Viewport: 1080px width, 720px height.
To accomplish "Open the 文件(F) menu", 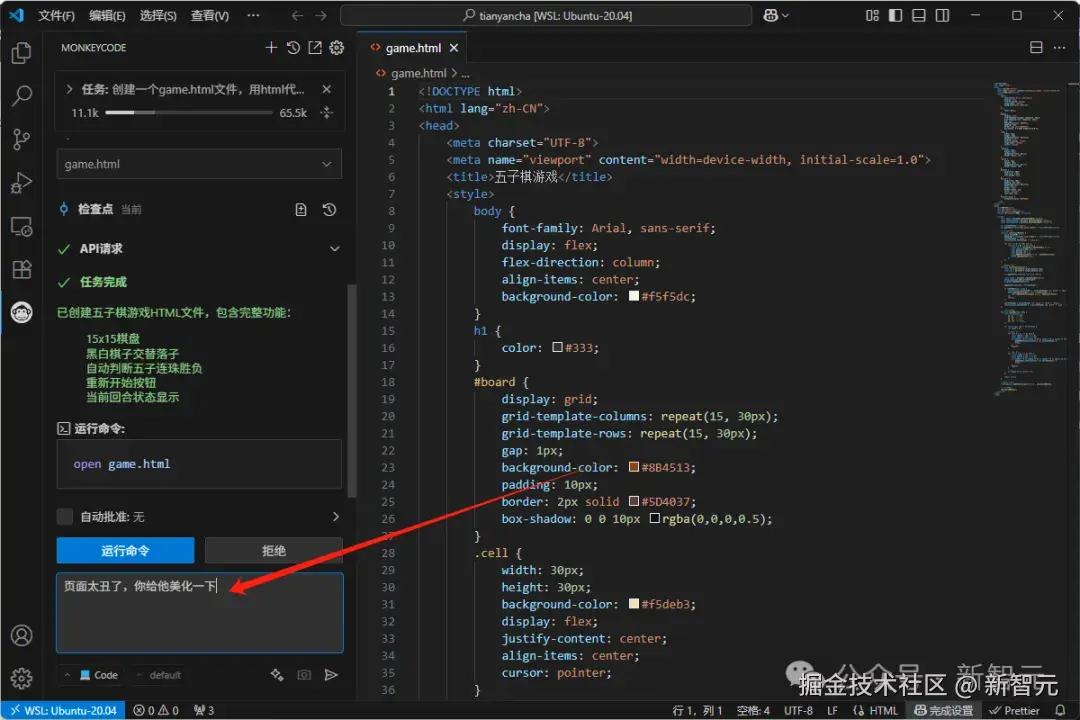I will pos(56,15).
